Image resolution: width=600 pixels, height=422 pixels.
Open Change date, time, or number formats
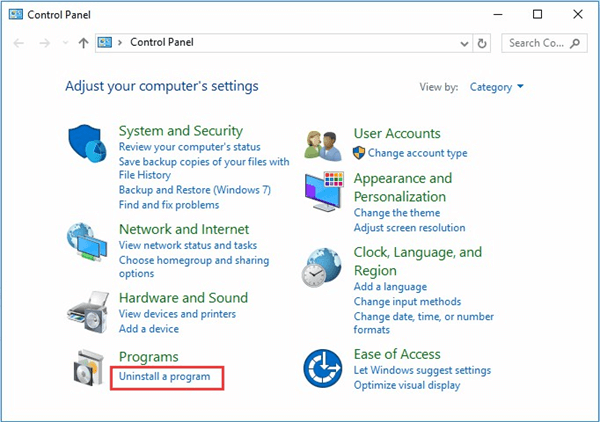click(x=424, y=323)
